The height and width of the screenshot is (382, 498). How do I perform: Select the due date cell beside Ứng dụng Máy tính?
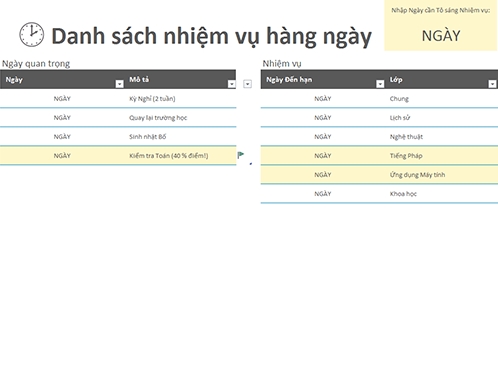click(323, 175)
